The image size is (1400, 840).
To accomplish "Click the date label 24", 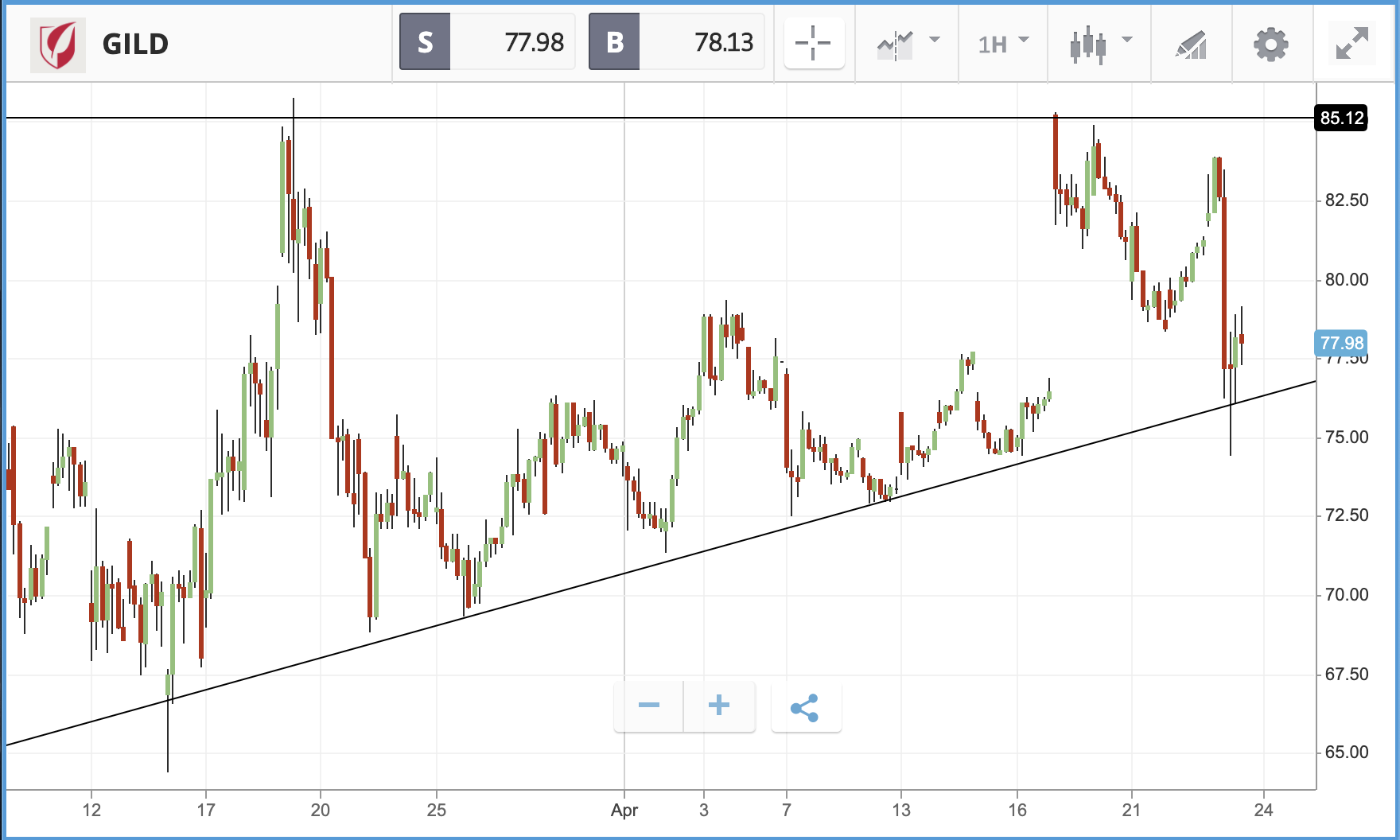I will 1263,810.
